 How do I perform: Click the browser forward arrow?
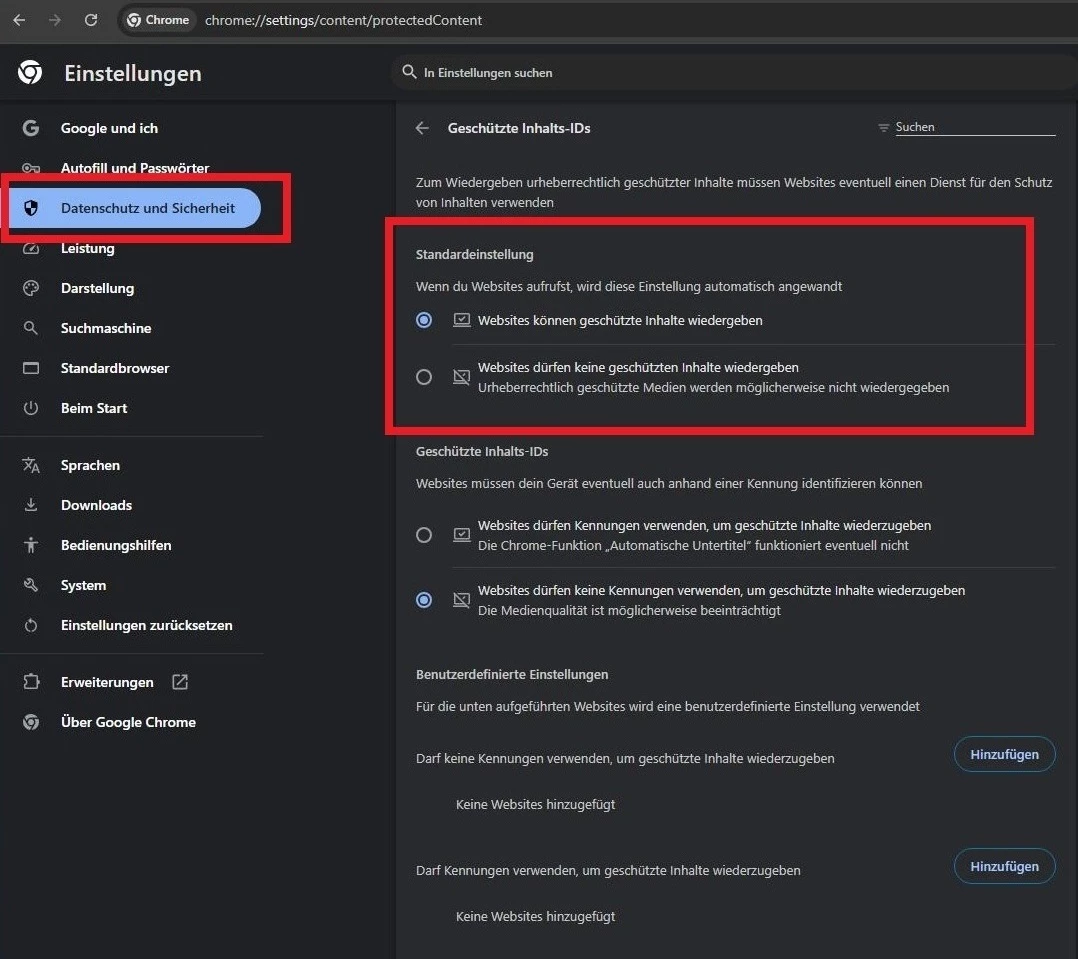coord(55,20)
